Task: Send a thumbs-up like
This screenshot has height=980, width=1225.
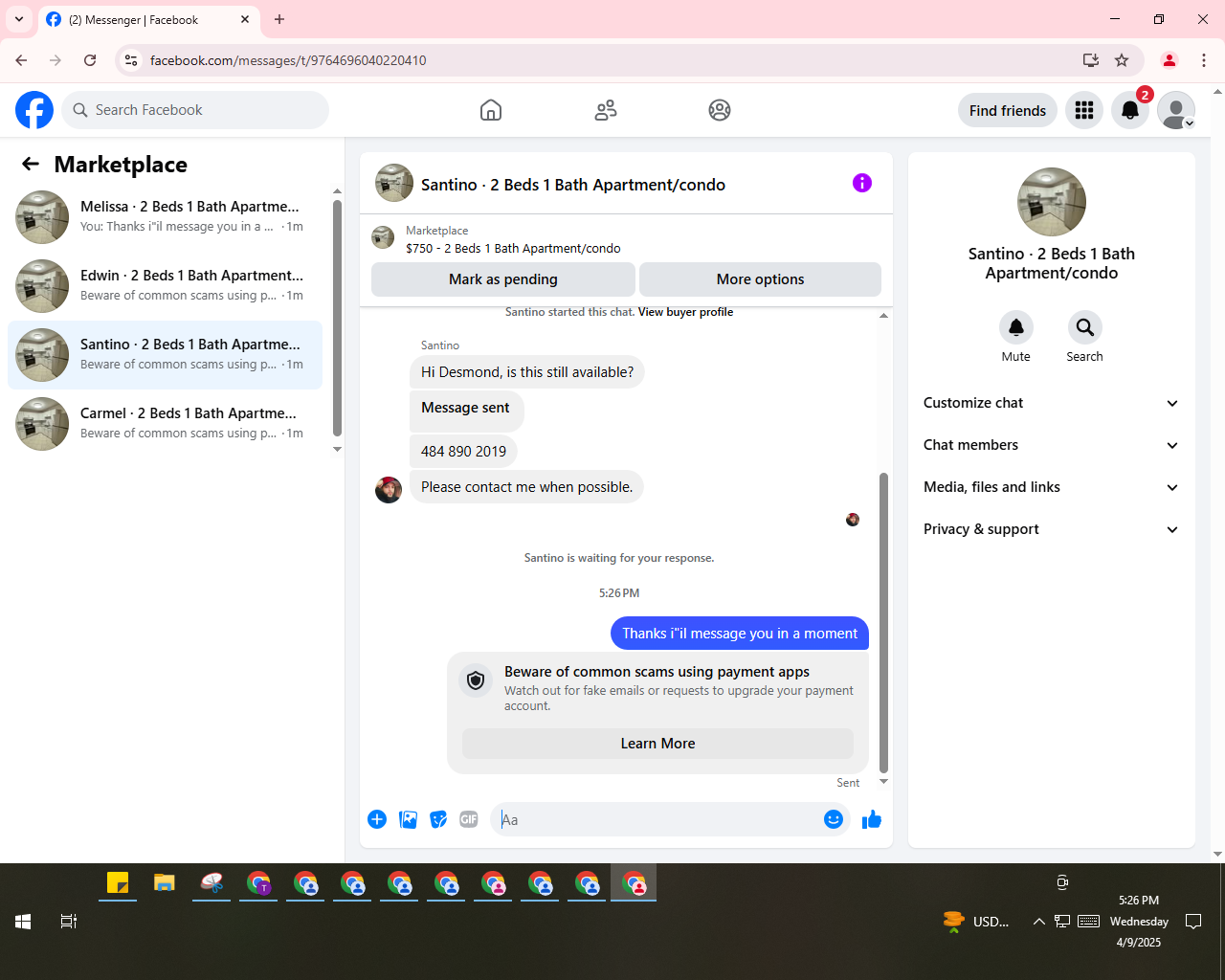Action: pyautogui.click(x=872, y=819)
